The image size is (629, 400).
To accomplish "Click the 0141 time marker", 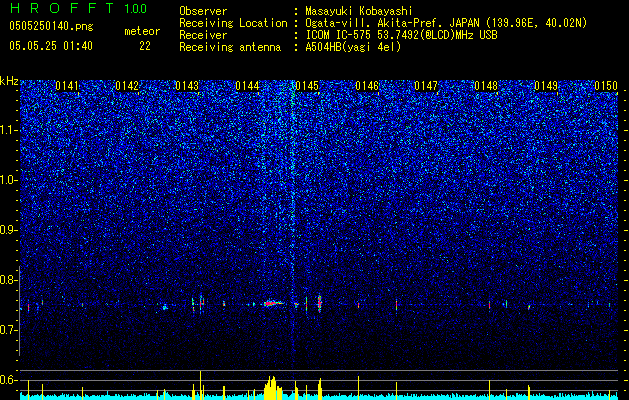I will coord(67,86).
